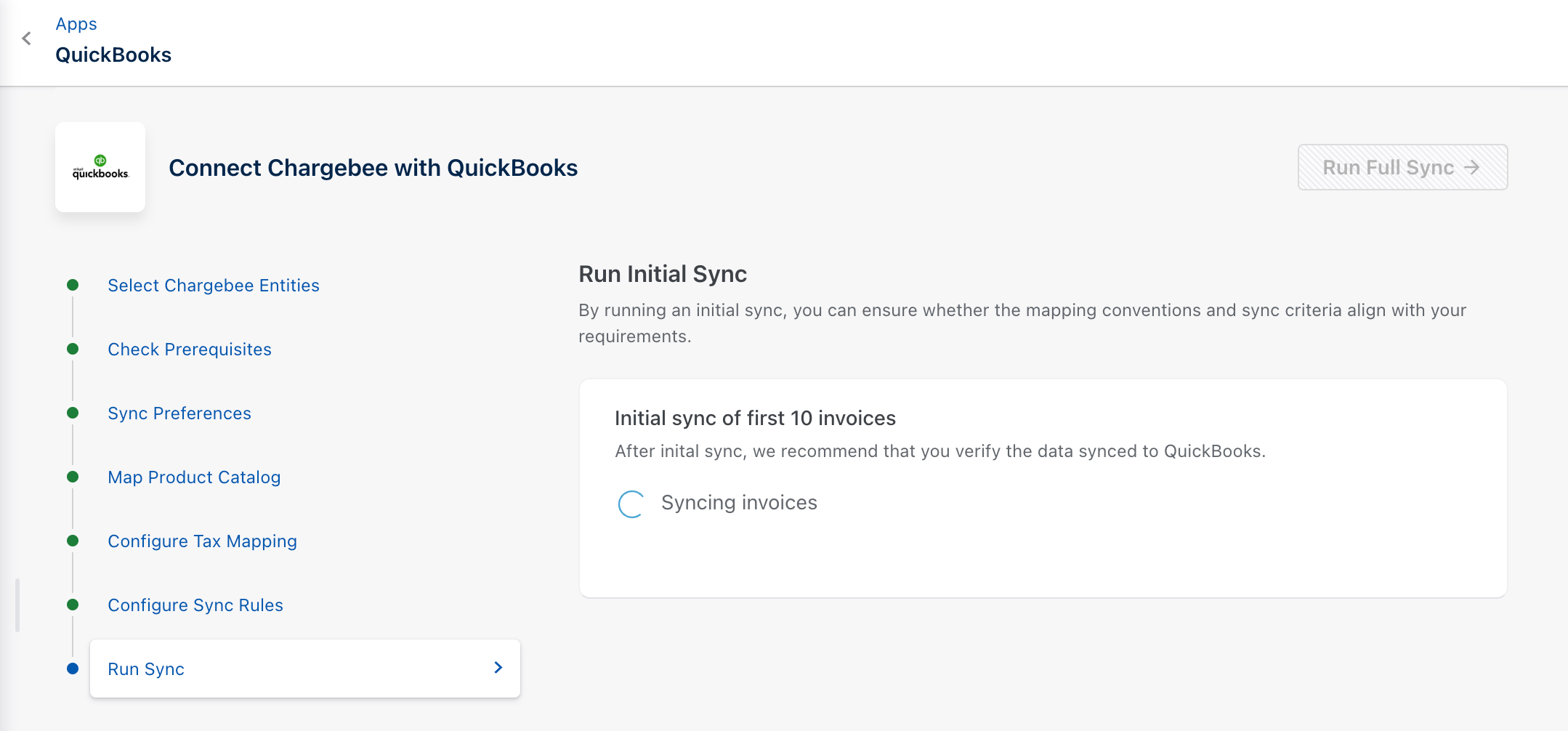This screenshot has height=731, width=1568.
Task: Open the Select Chargebee Entities step
Action: click(213, 286)
